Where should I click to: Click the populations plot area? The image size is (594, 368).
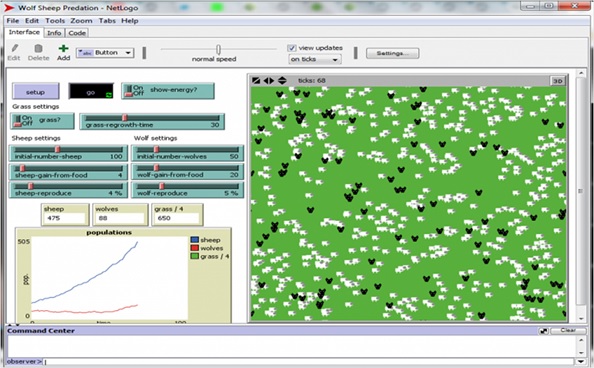[110, 279]
